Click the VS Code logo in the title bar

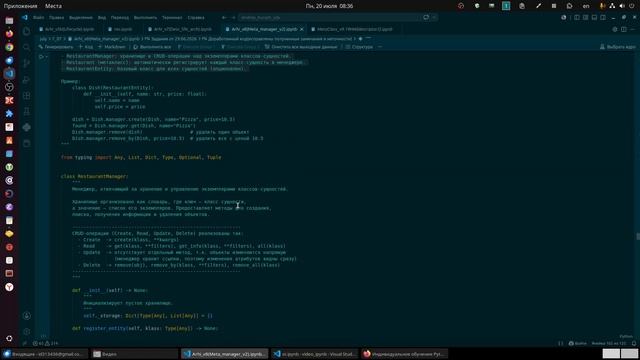25,18
